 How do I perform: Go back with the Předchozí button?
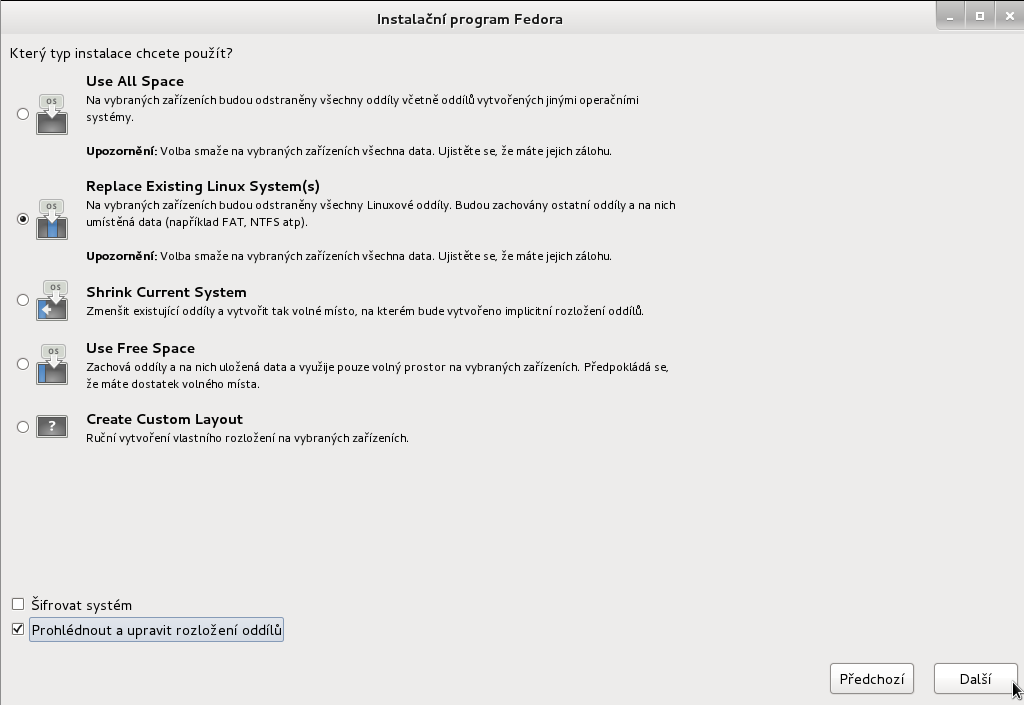point(871,679)
